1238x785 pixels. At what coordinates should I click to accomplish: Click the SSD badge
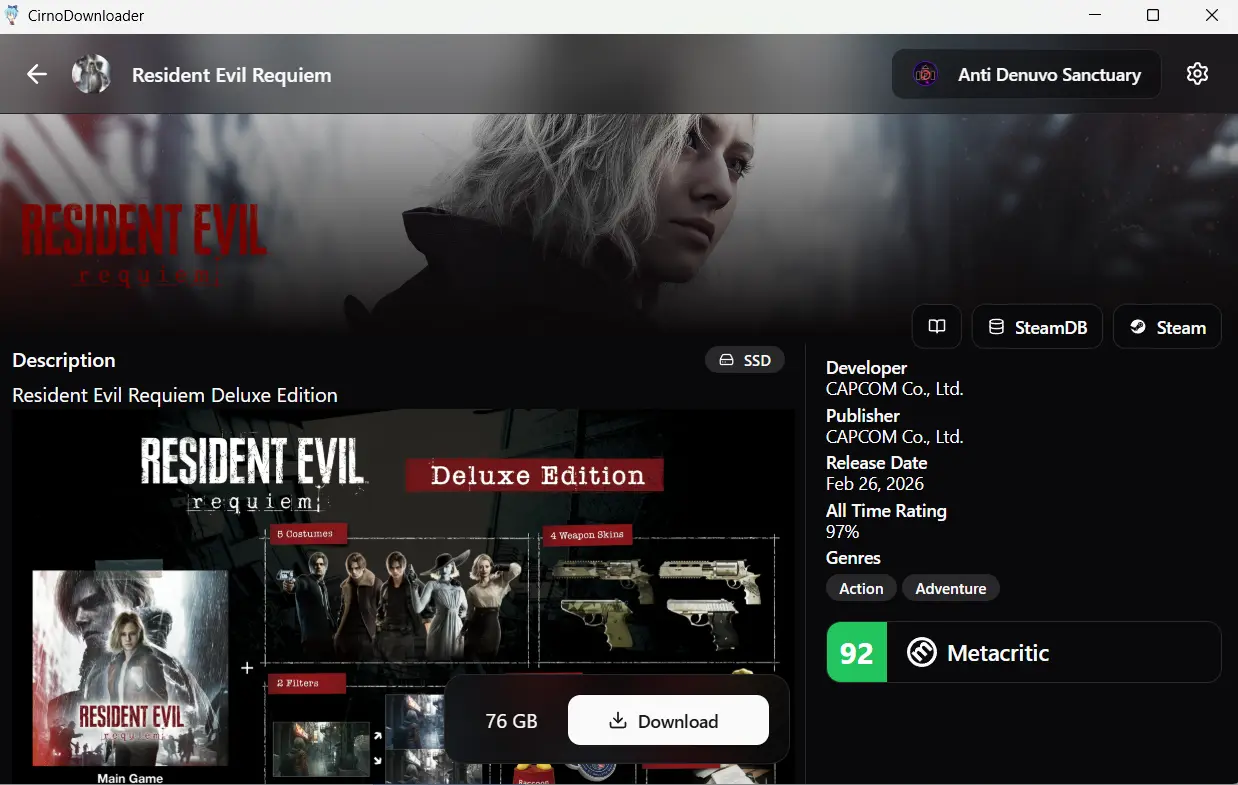pos(745,360)
